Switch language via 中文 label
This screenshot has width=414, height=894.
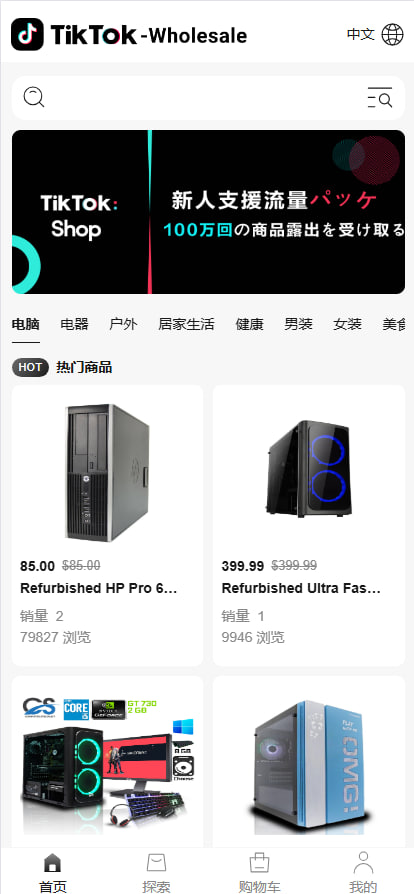pos(360,34)
